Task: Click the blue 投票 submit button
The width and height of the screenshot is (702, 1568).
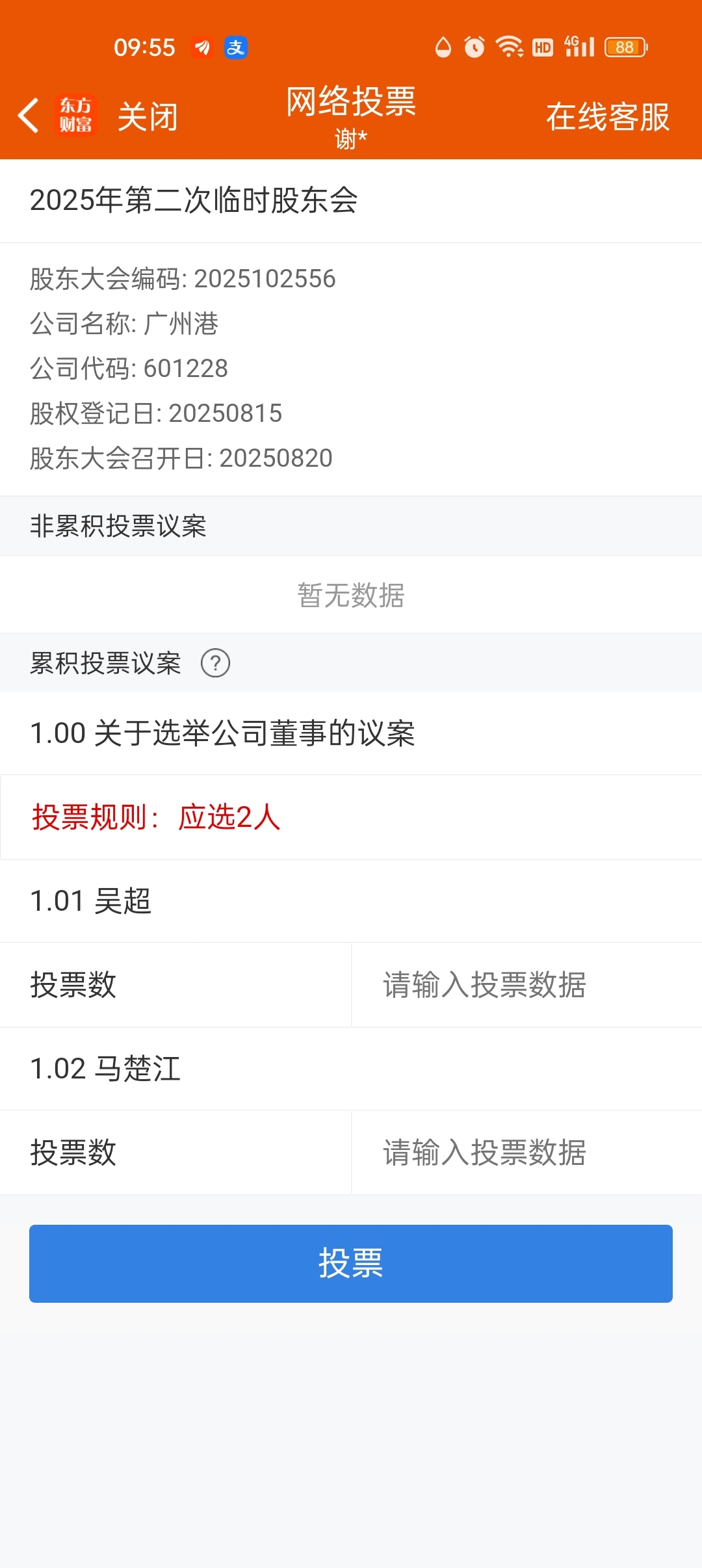Action: click(x=351, y=1263)
